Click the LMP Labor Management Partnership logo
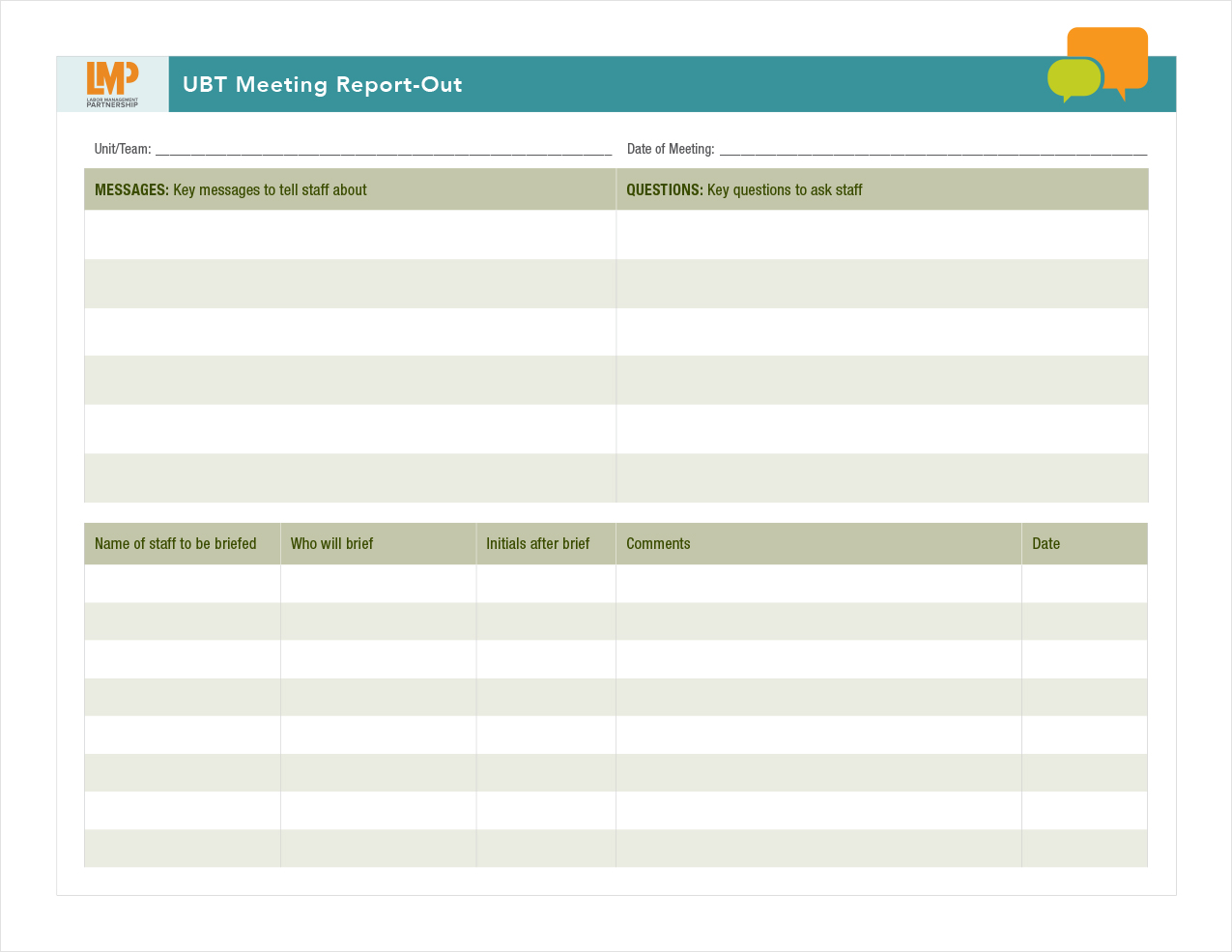Viewport: 1232px width, 952px height. [x=112, y=84]
